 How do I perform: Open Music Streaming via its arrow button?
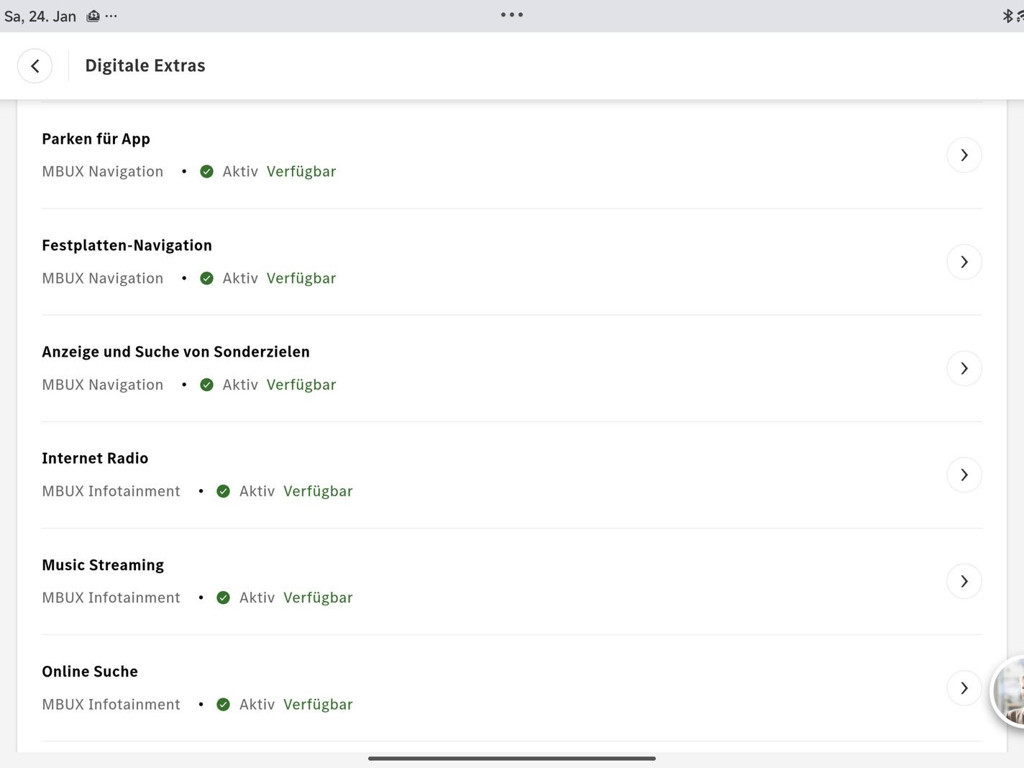[964, 581]
